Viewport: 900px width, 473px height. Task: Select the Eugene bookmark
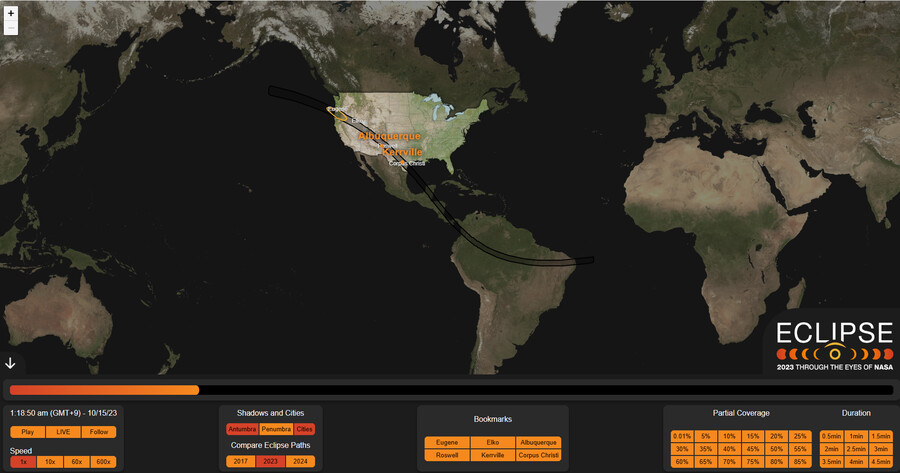point(447,442)
